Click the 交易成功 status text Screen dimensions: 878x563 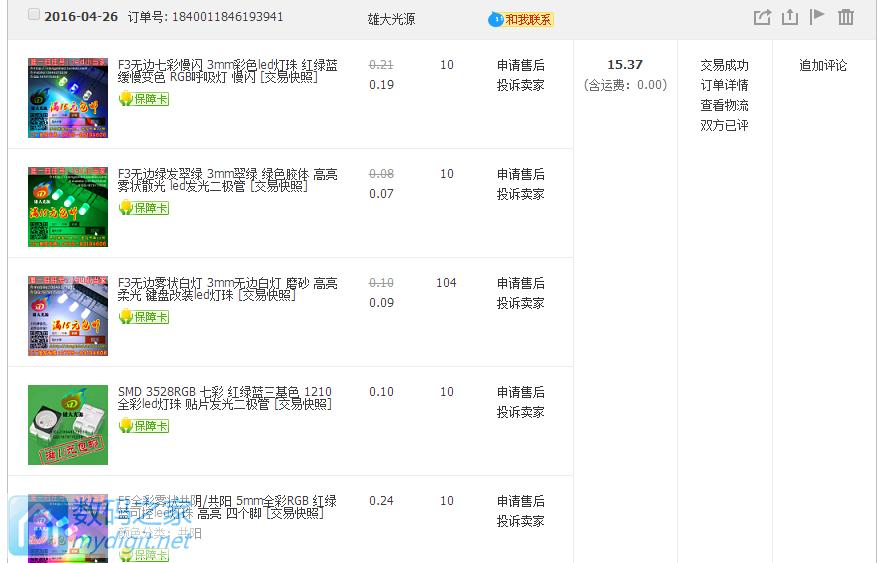[725, 65]
